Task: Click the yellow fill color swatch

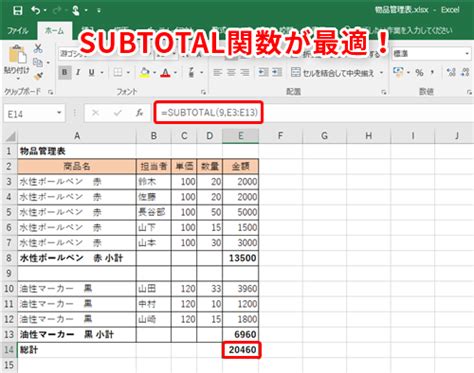Action: pos(145,72)
